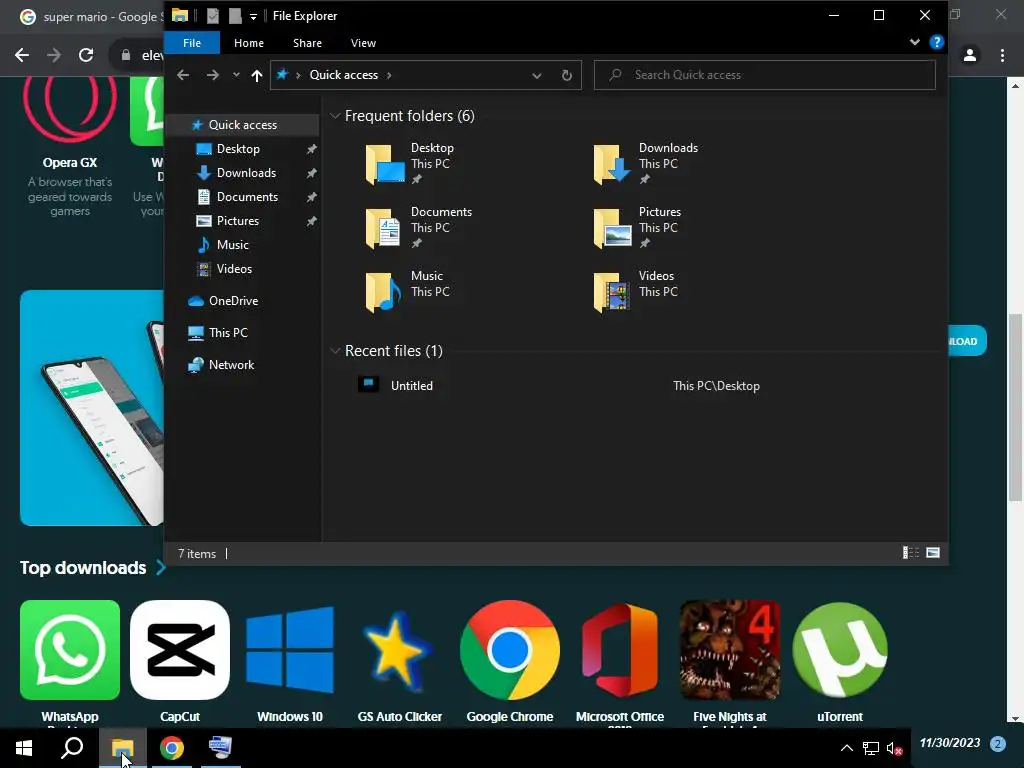Expand the ribbon with the chevron
The image size is (1024, 768).
click(914, 42)
